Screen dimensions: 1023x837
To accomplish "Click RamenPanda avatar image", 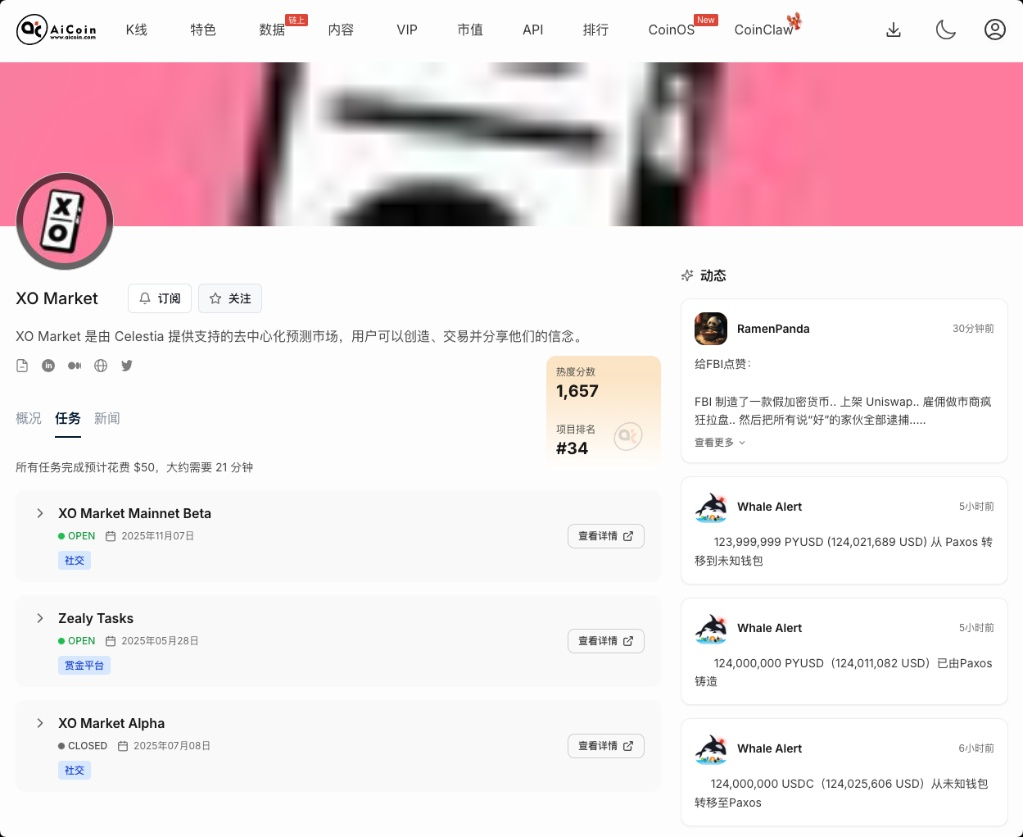I will (x=710, y=328).
